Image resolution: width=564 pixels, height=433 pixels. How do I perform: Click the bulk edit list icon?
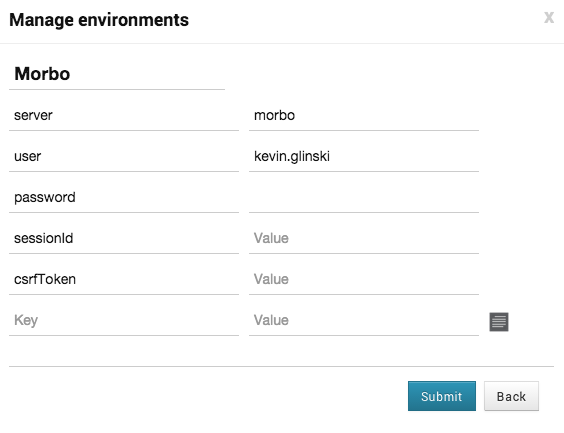coord(499,322)
